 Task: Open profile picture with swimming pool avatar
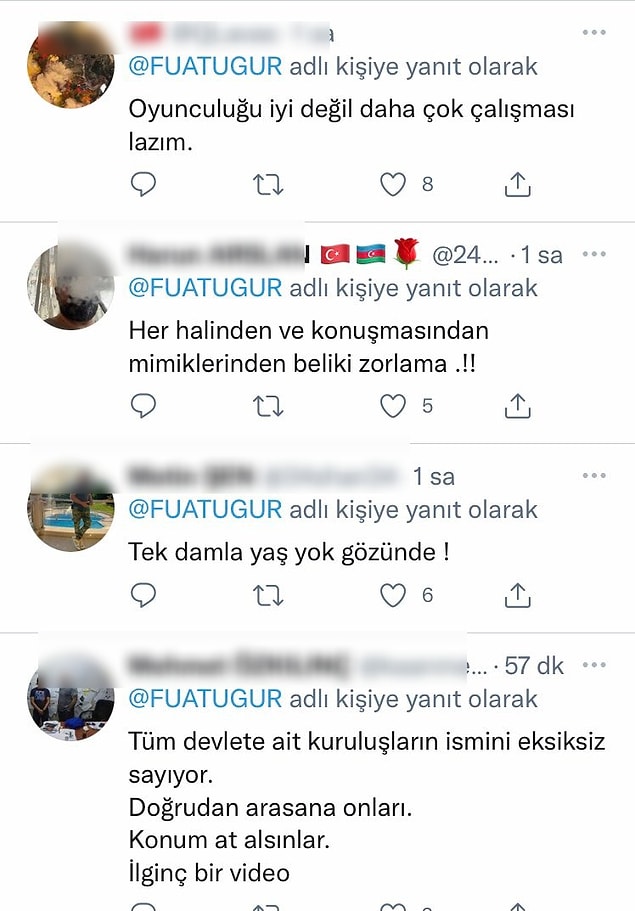pyautogui.click(x=71, y=508)
